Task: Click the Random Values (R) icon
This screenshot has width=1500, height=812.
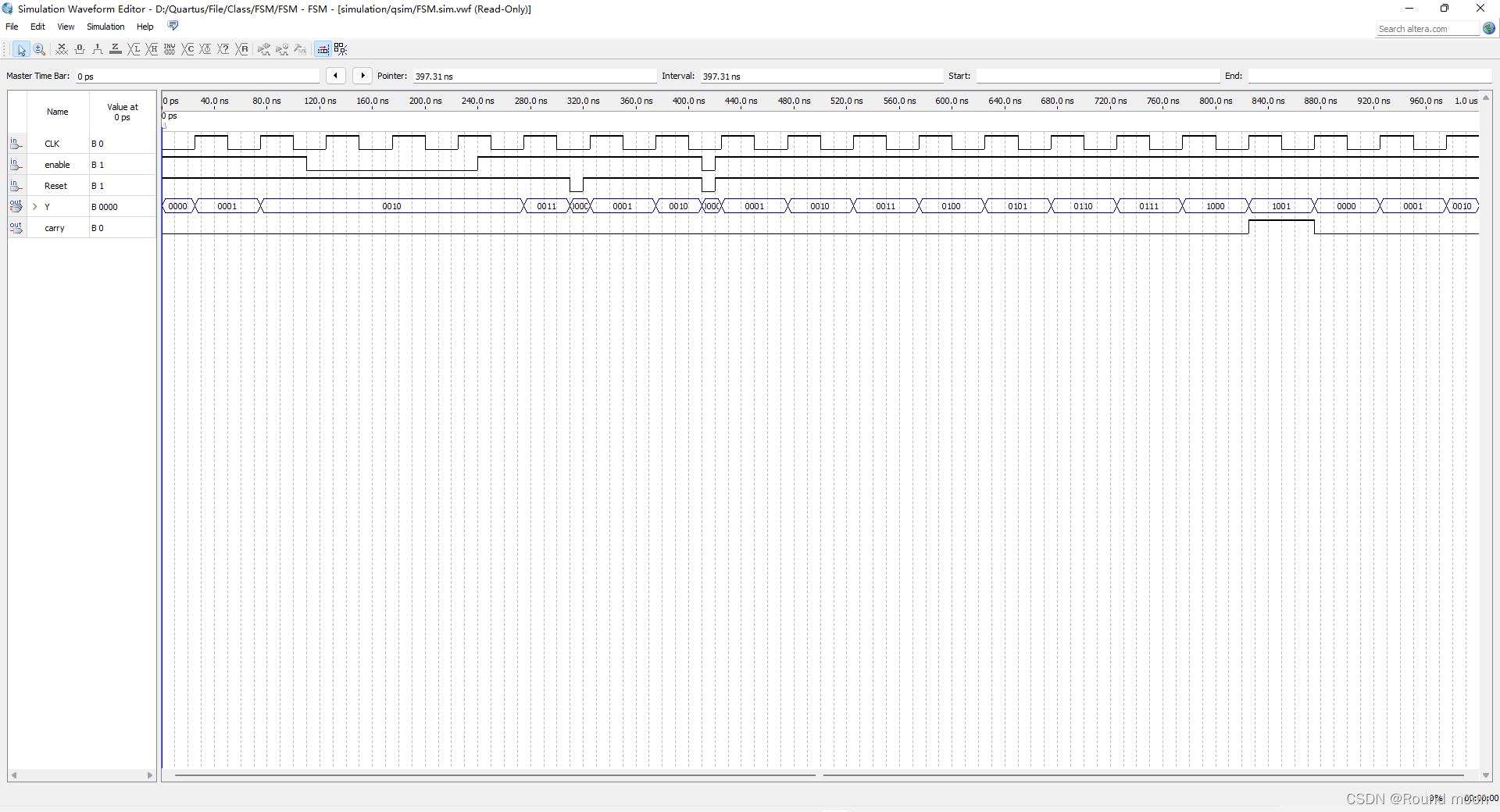Action: click(242, 49)
